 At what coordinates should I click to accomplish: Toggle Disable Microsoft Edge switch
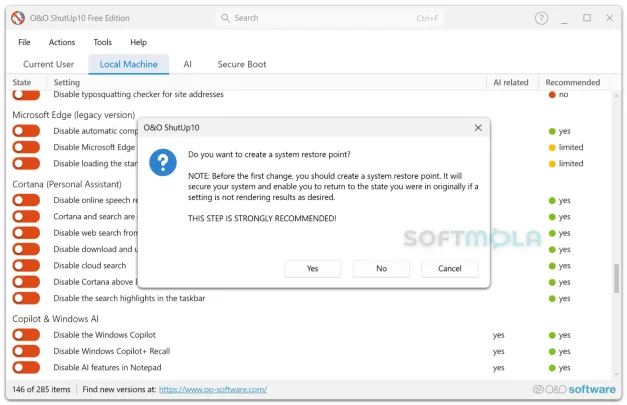pos(26,147)
